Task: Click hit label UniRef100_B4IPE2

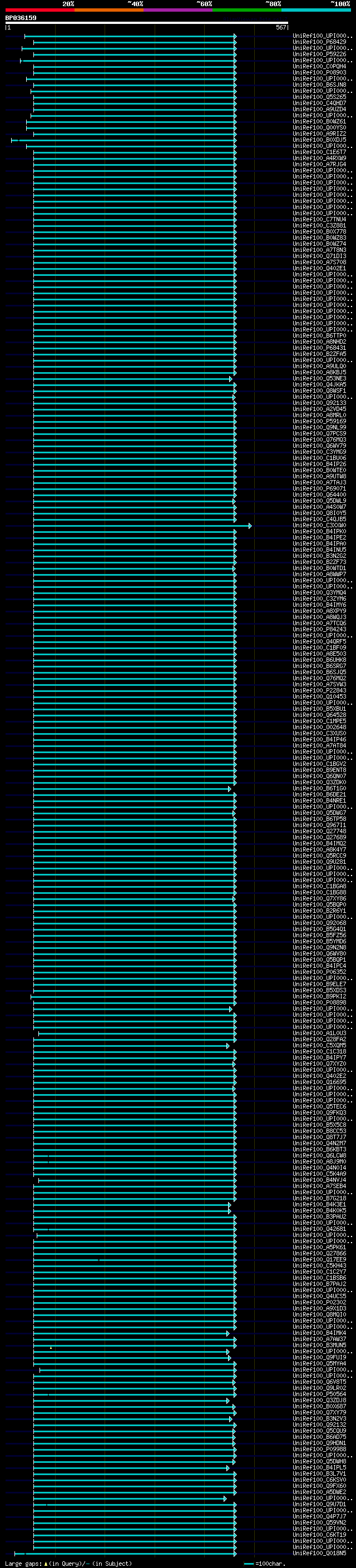Action: click(319, 537)
